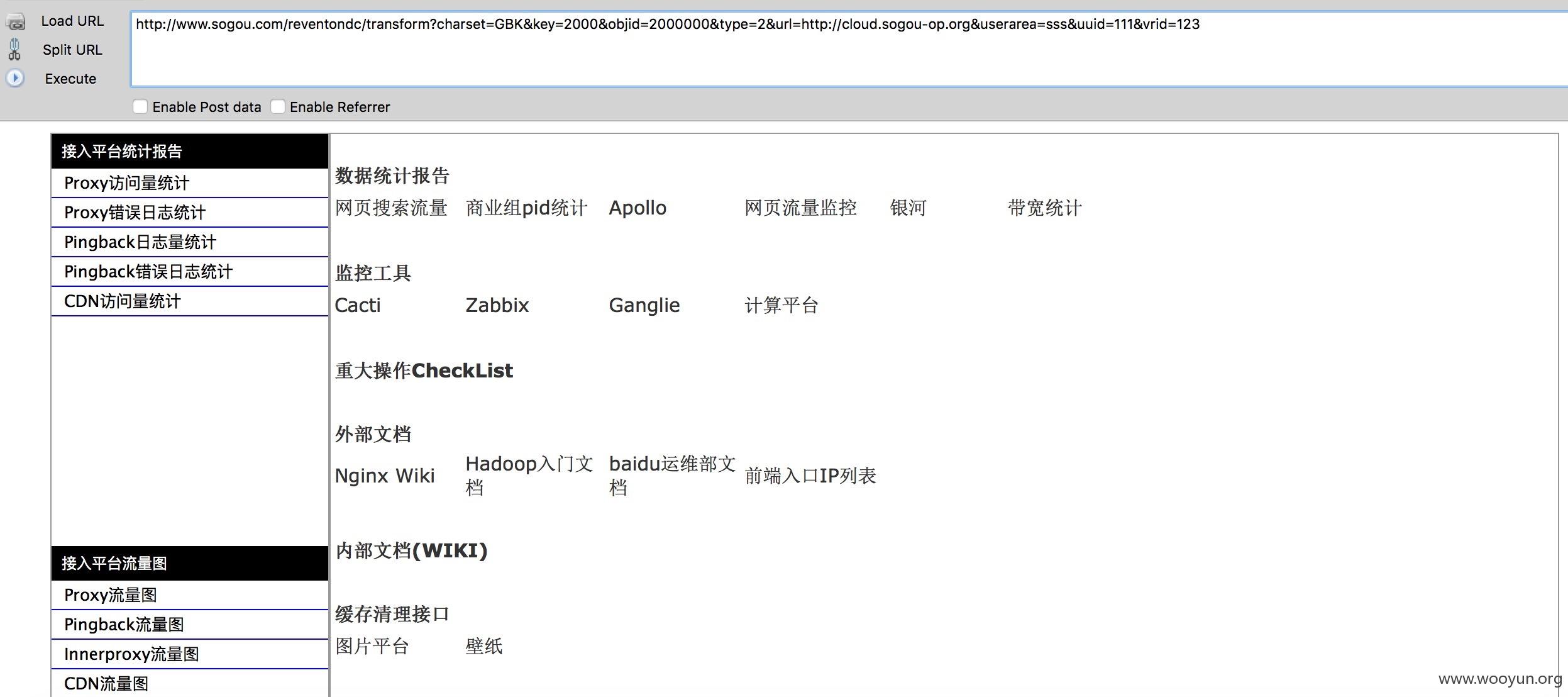Viewport: 1568px width, 697px height.
Task: Open the Zabbix monitoring link
Action: click(497, 305)
